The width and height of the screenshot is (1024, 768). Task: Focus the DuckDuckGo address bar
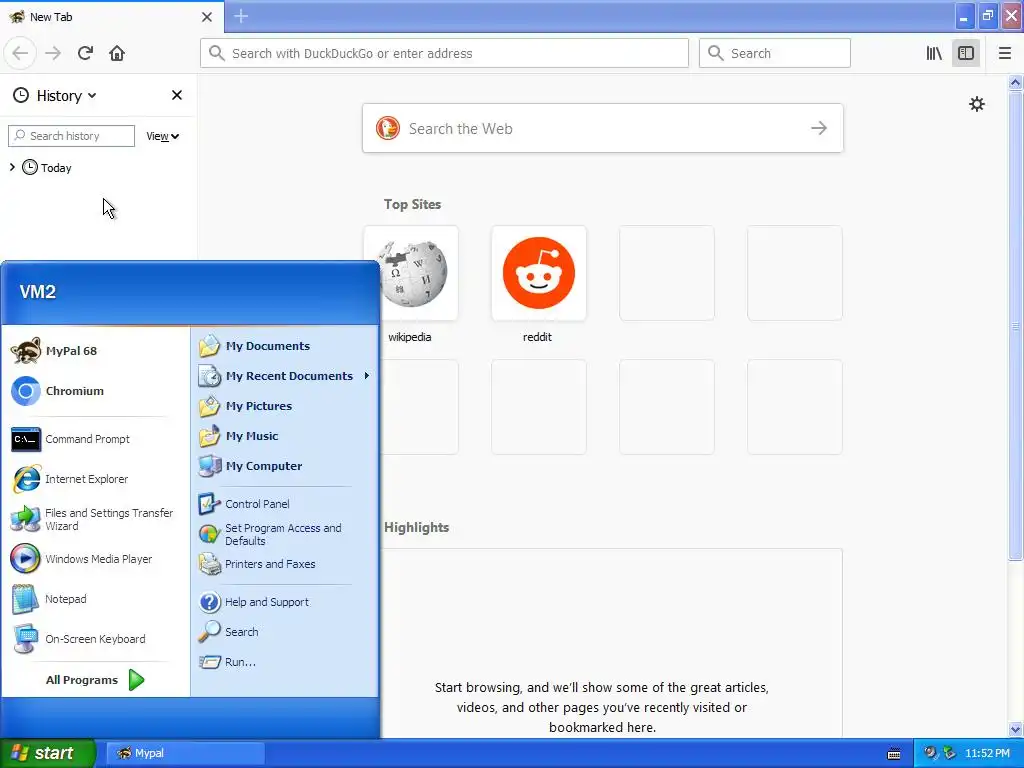coord(444,53)
